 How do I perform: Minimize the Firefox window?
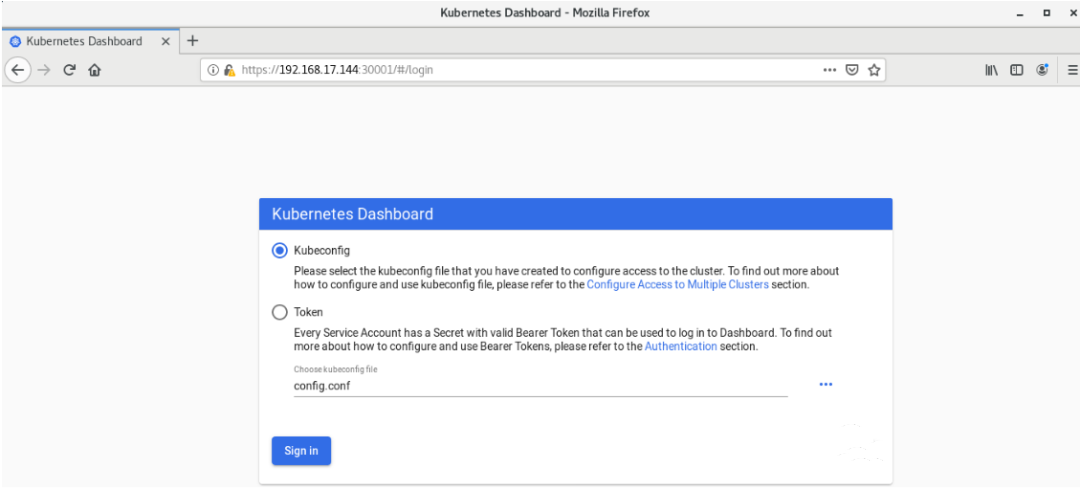click(x=1020, y=13)
